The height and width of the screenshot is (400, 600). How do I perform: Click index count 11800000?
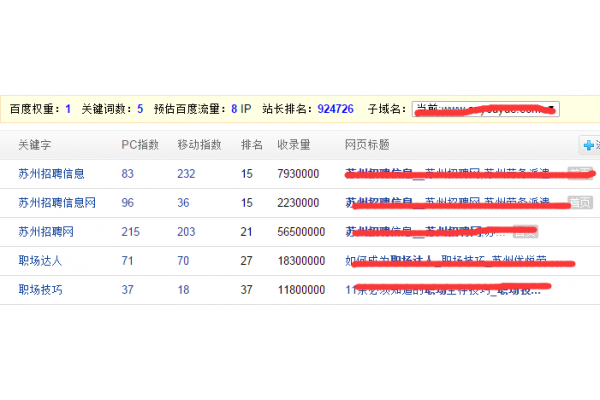(x=302, y=290)
